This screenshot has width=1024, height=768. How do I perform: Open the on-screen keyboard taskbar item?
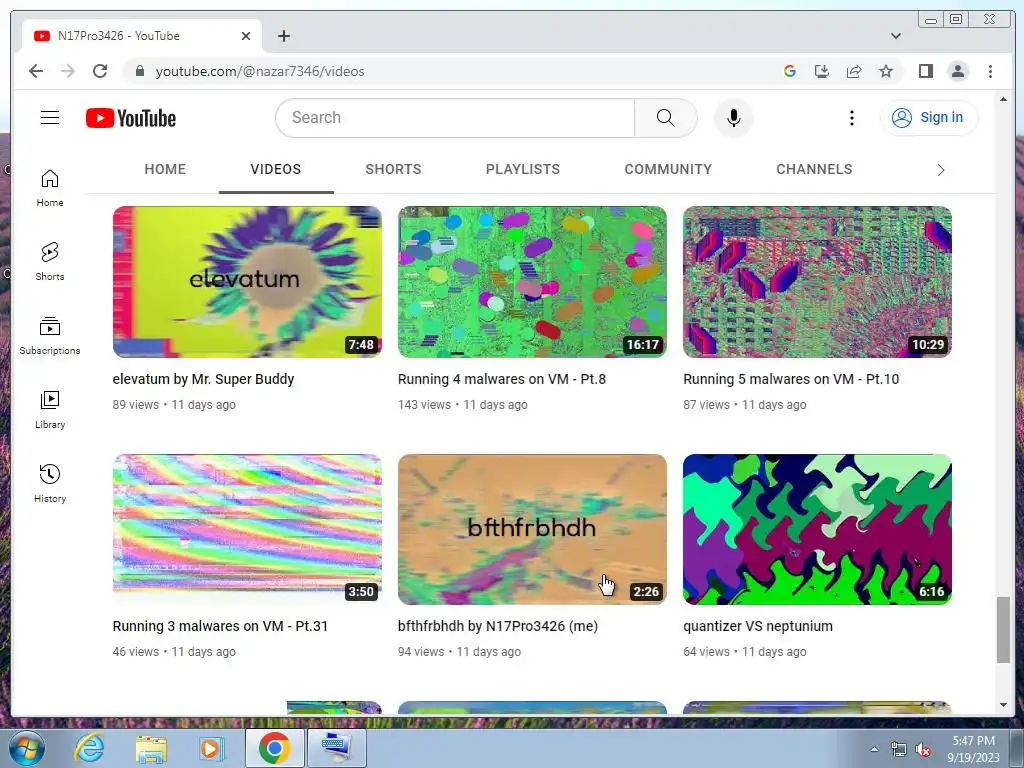coord(336,748)
